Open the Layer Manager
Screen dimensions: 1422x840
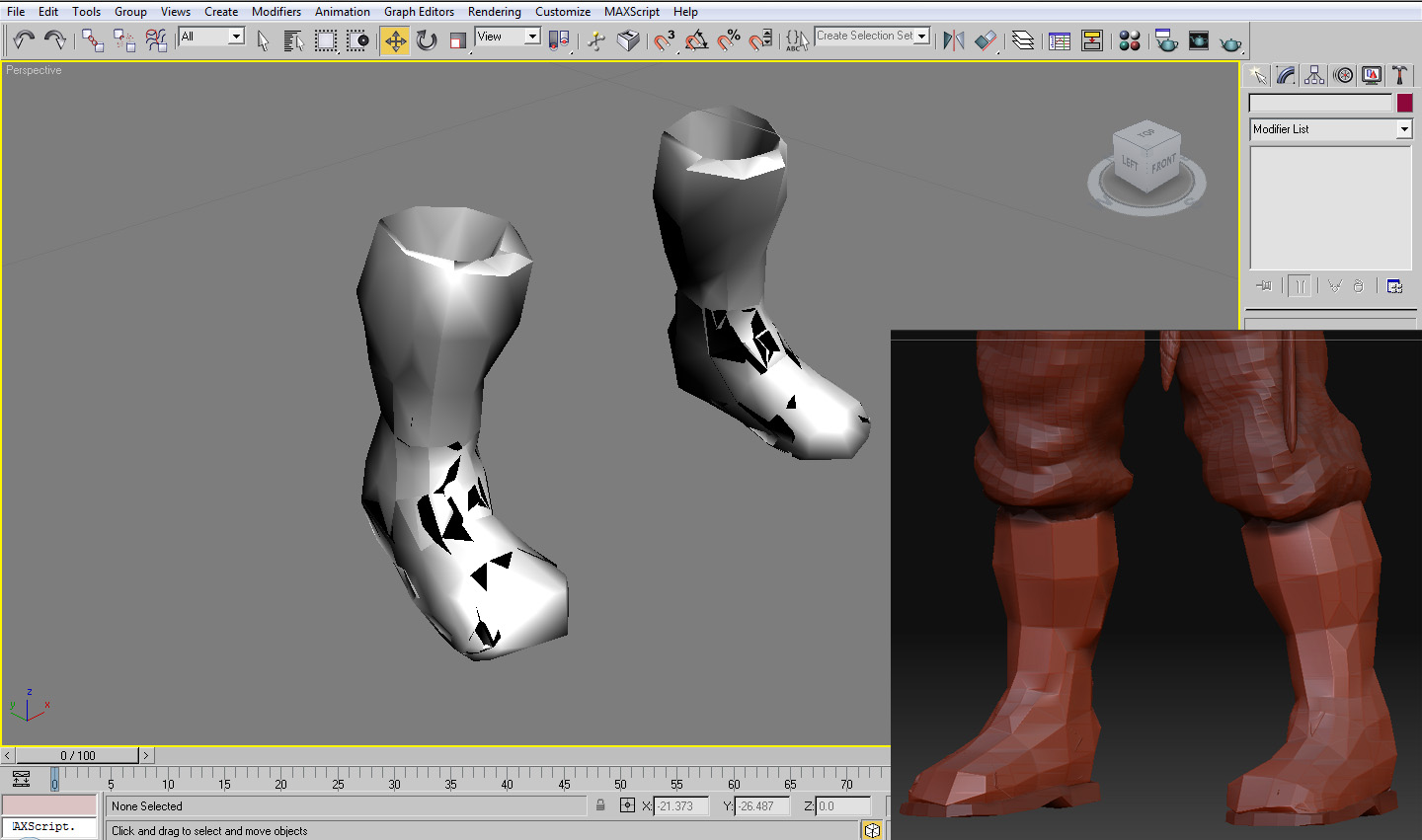coord(1023,40)
